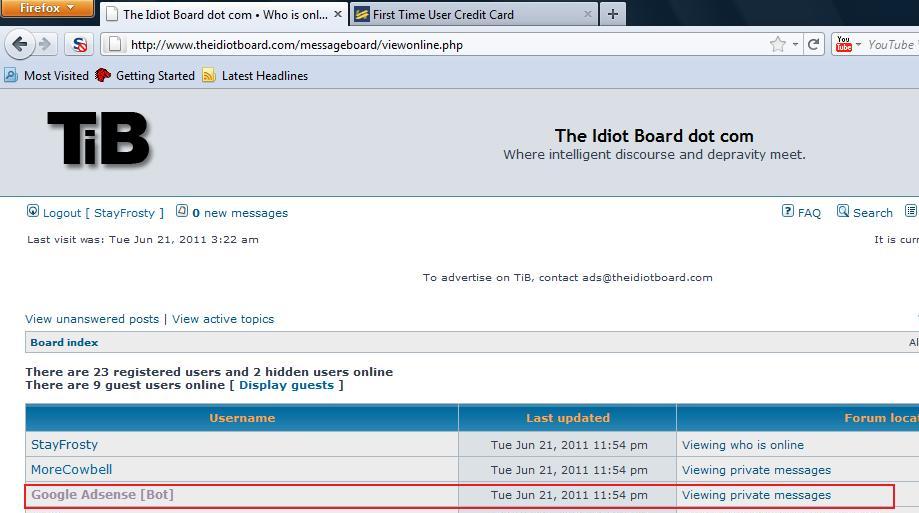
Task: Click the Google Adsense [Bot] username
Action: pyautogui.click(x=103, y=494)
